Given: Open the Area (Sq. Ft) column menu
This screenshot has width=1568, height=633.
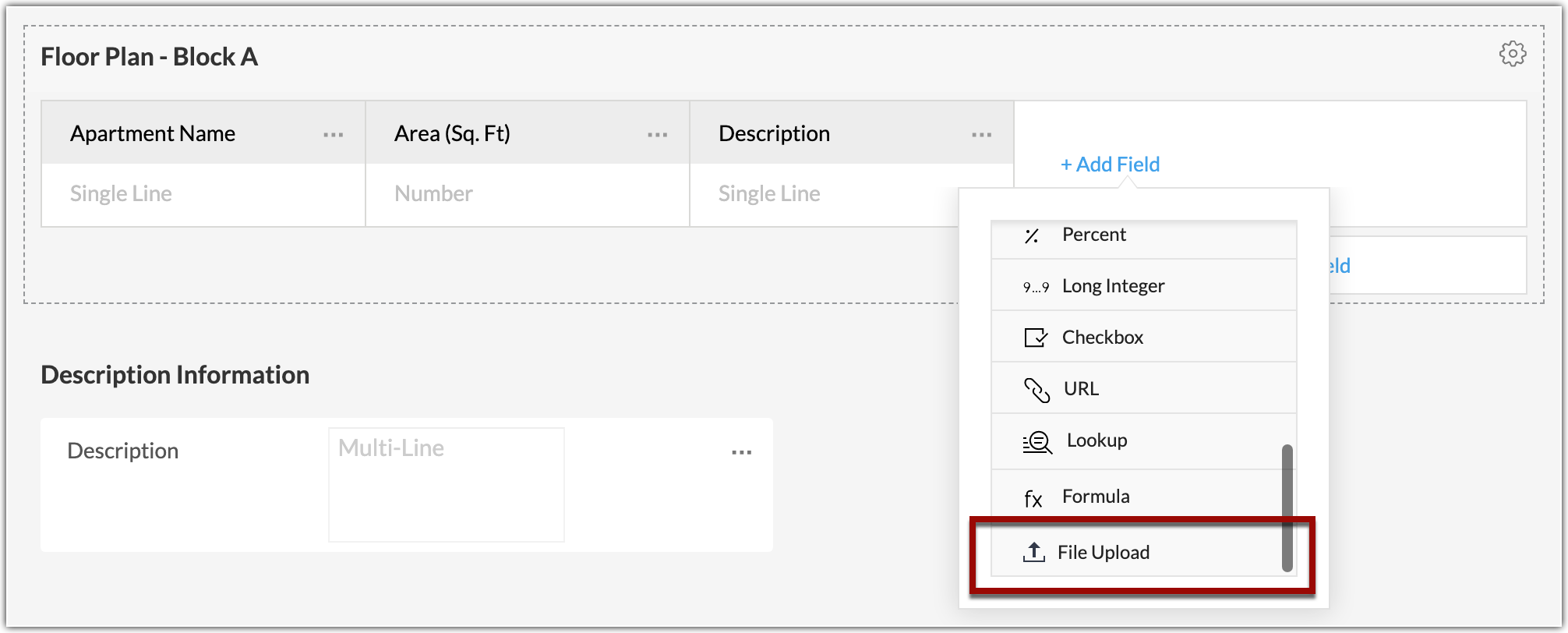Looking at the screenshot, I should click(x=656, y=134).
